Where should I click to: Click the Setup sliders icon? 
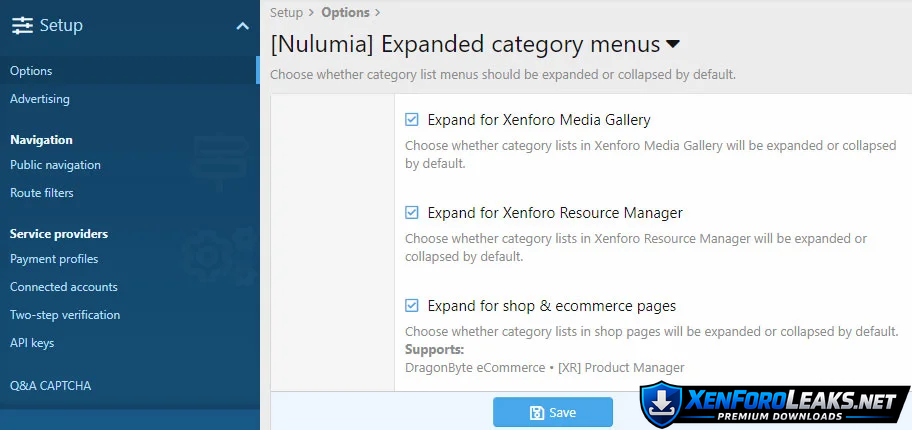[22, 26]
